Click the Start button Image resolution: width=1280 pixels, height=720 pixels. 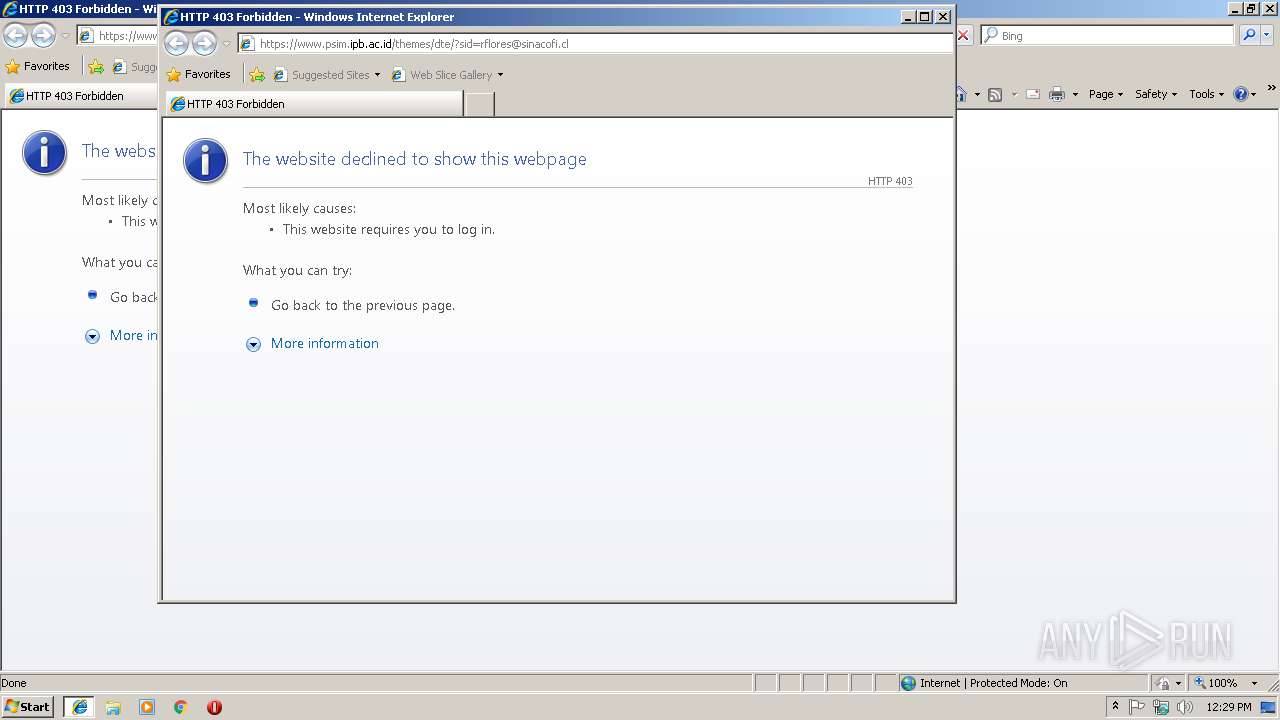(28, 706)
